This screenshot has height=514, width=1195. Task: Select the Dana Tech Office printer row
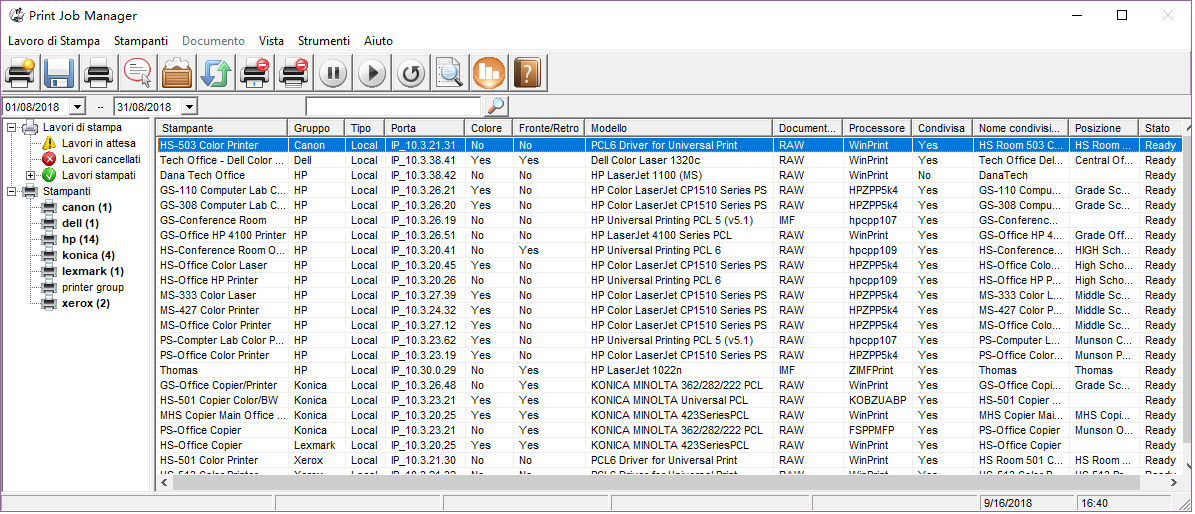pyautogui.click(x=668, y=175)
